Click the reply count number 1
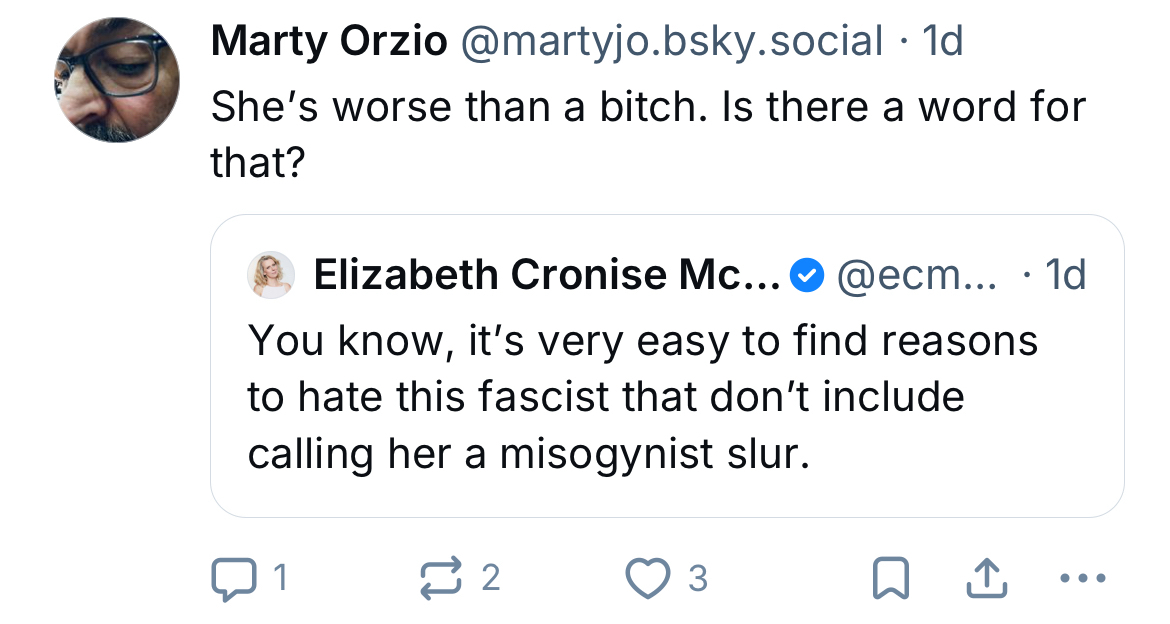The width and height of the screenshot is (1170, 624). pyautogui.click(x=281, y=578)
